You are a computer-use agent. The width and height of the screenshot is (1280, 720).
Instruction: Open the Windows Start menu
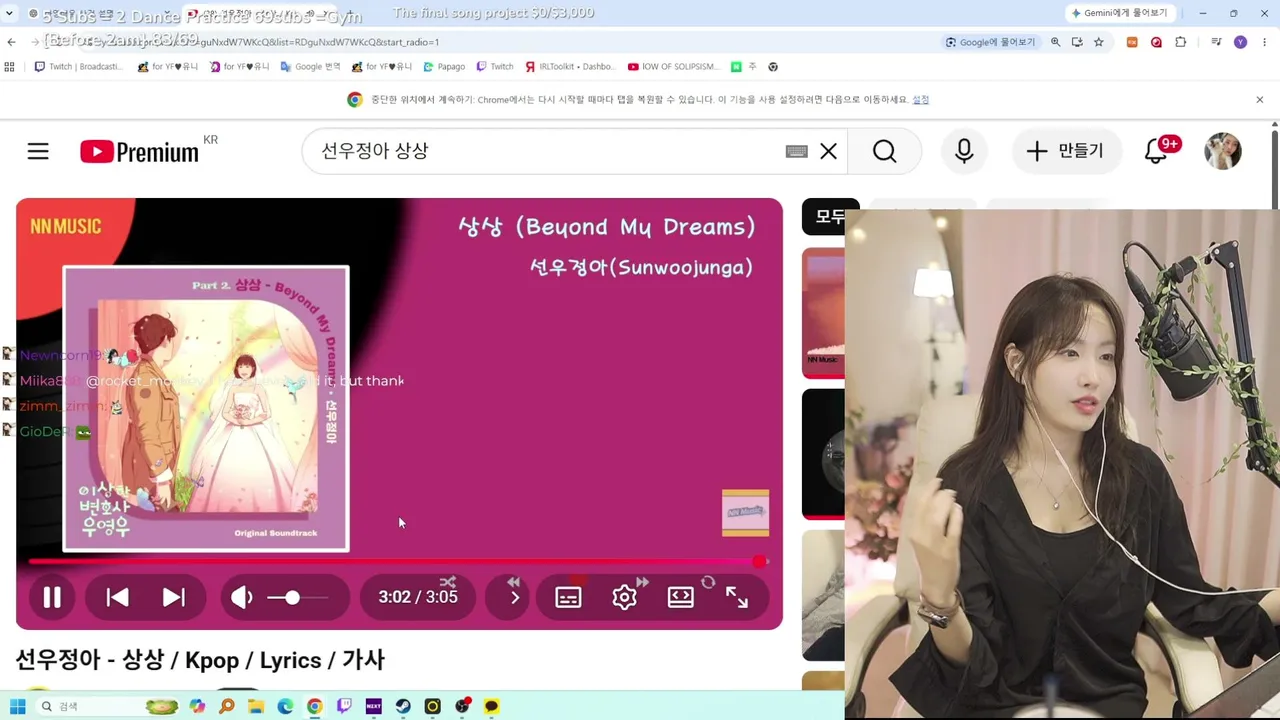pos(17,707)
